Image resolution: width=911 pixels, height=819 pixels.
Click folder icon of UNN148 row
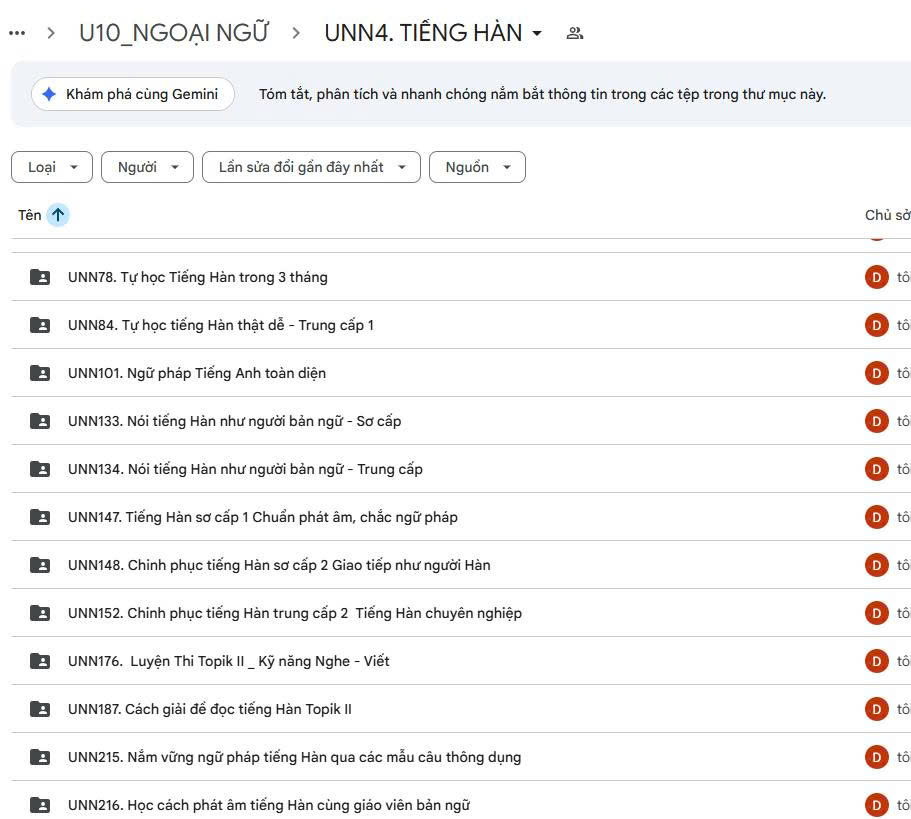[40, 565]
